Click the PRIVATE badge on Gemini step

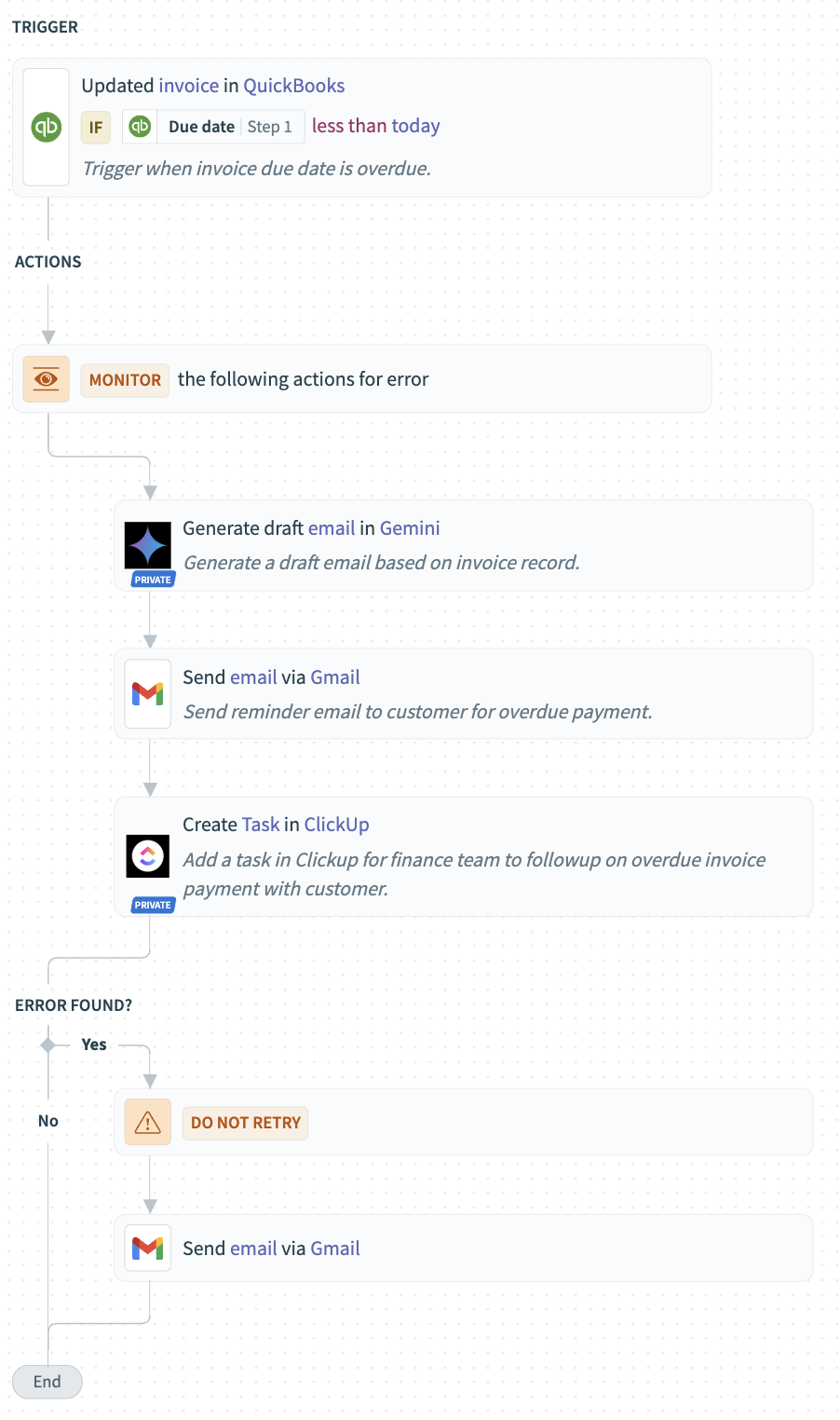[x=153, y=580]
